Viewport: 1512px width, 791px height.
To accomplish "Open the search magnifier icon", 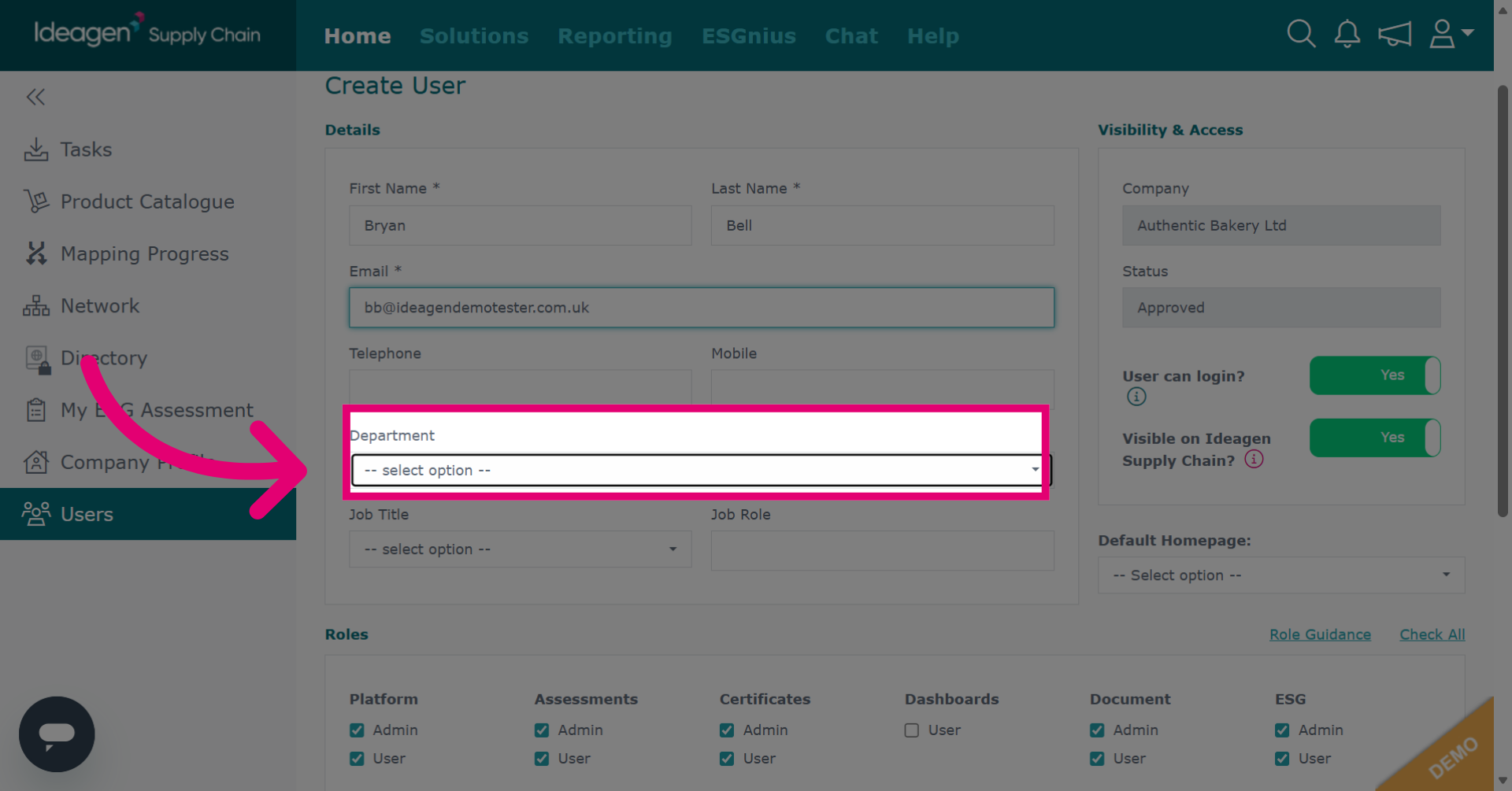I will (1301, 34).
